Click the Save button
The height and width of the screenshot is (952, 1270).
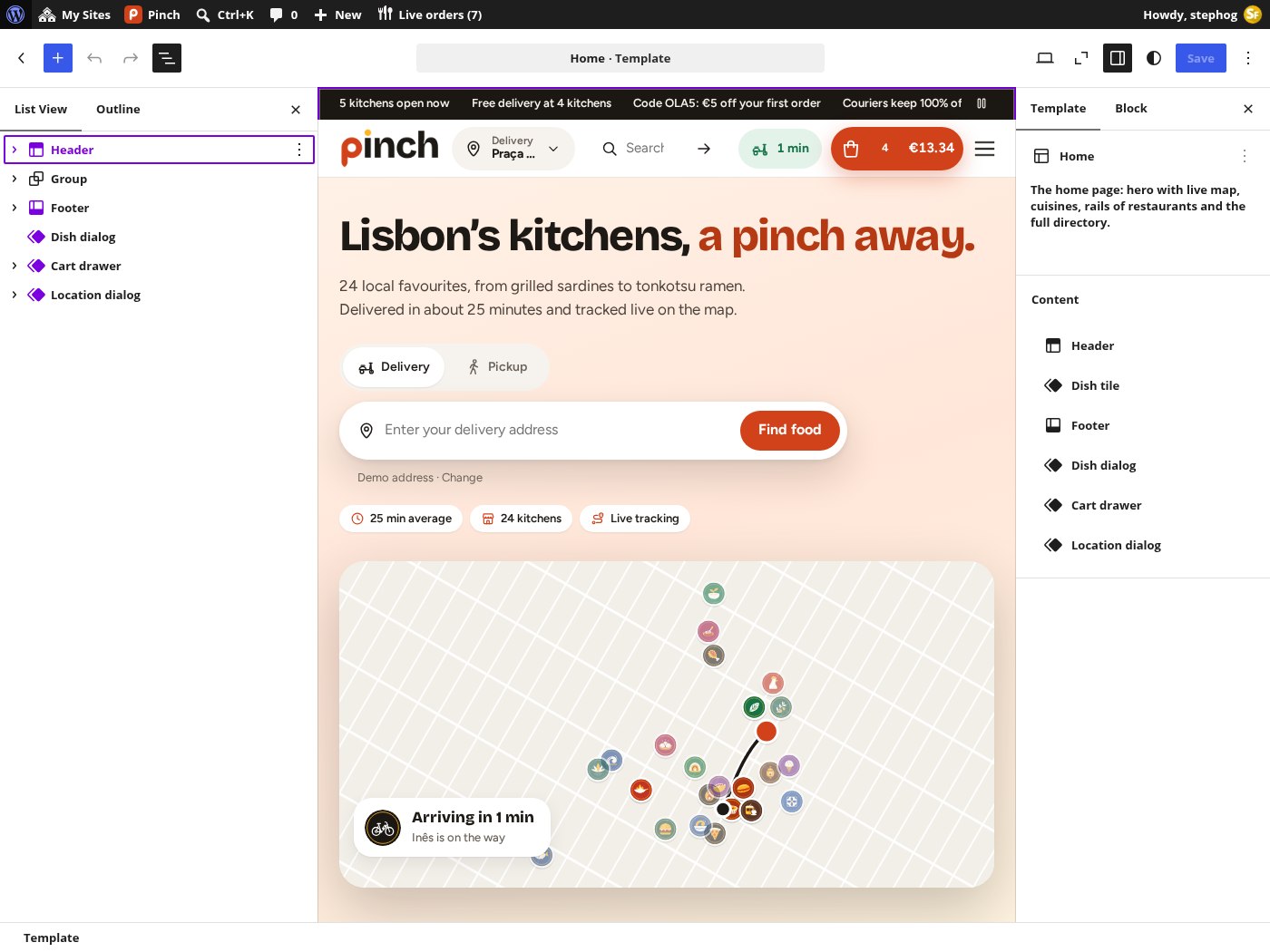click(x=1201, y=58)
